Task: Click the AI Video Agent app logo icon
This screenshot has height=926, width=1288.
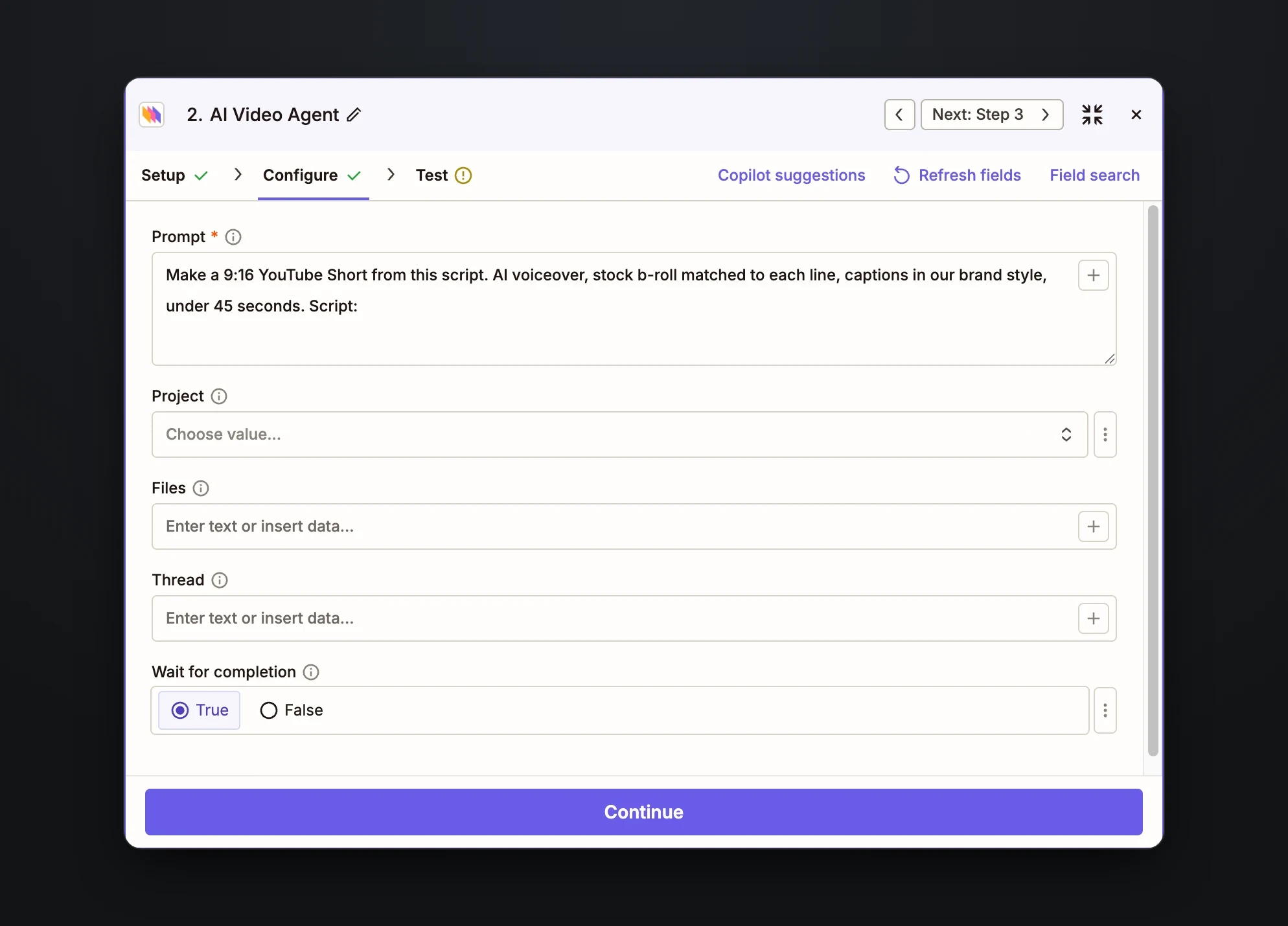Action: pos(152,115)
